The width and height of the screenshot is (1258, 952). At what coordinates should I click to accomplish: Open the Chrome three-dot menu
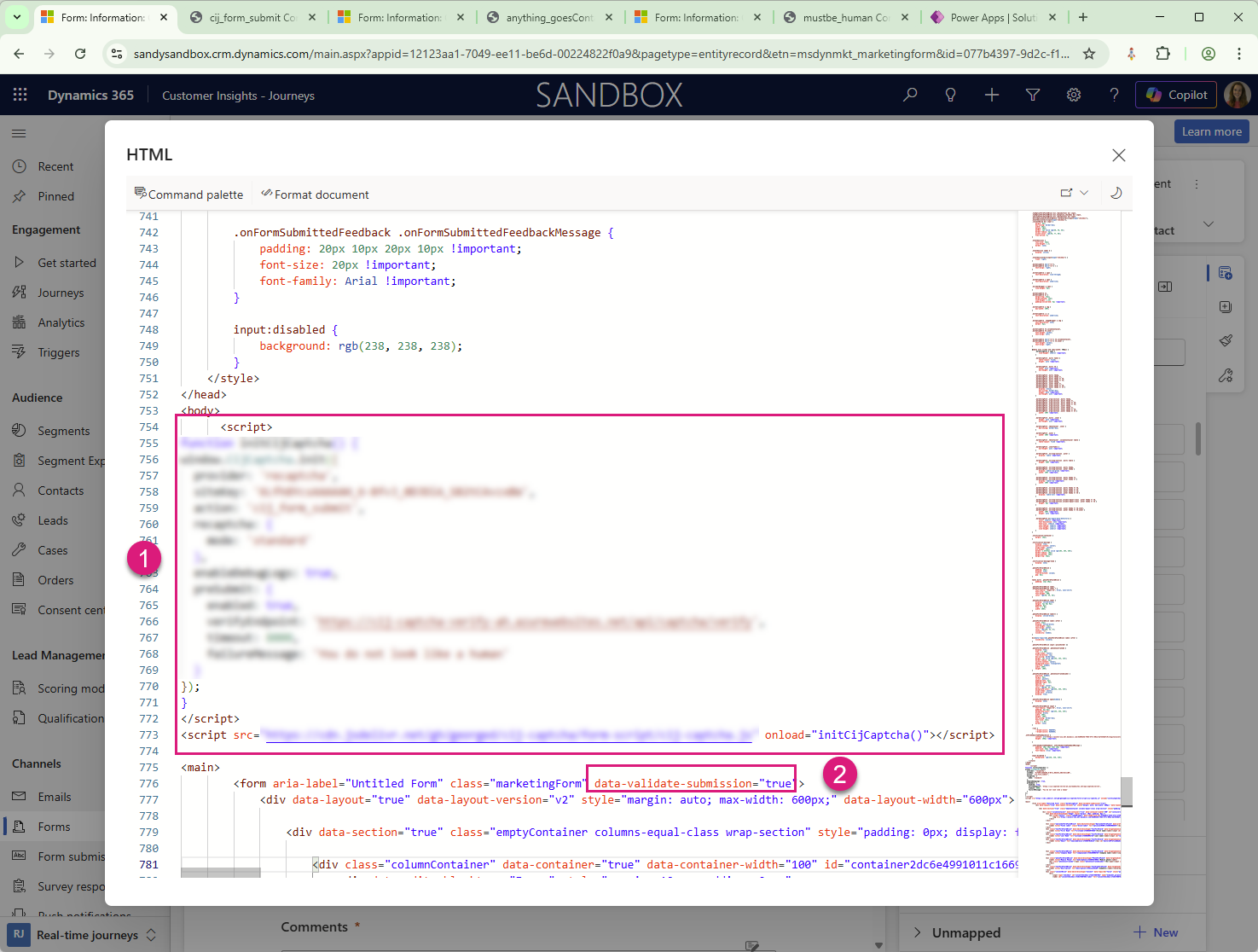[1238, 54]
